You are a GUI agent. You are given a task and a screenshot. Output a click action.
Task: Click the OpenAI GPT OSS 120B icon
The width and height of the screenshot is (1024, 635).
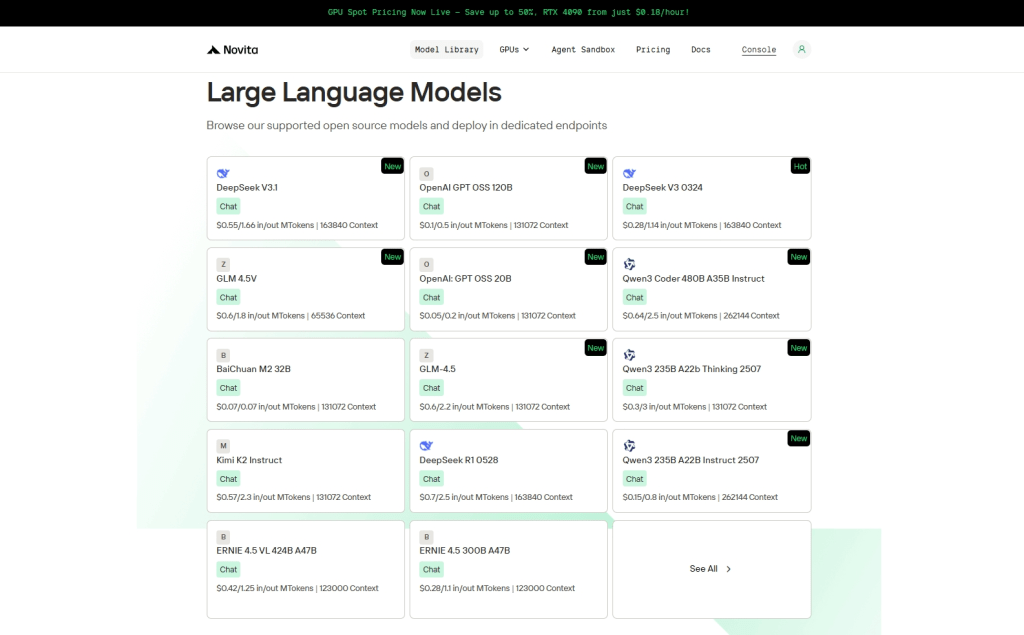(x=426, y=173)
